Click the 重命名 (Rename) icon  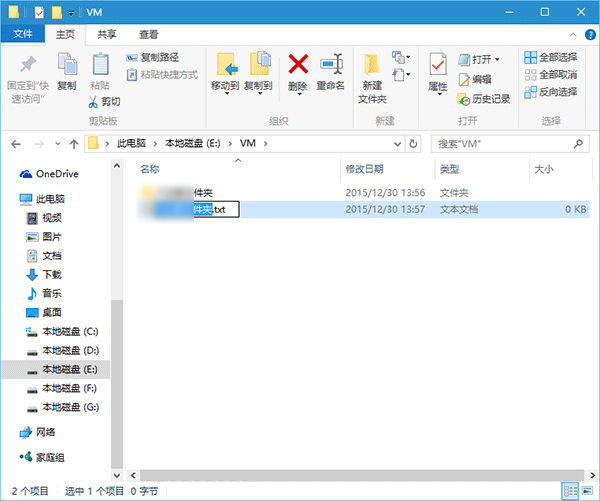click(x=331, y=64)
